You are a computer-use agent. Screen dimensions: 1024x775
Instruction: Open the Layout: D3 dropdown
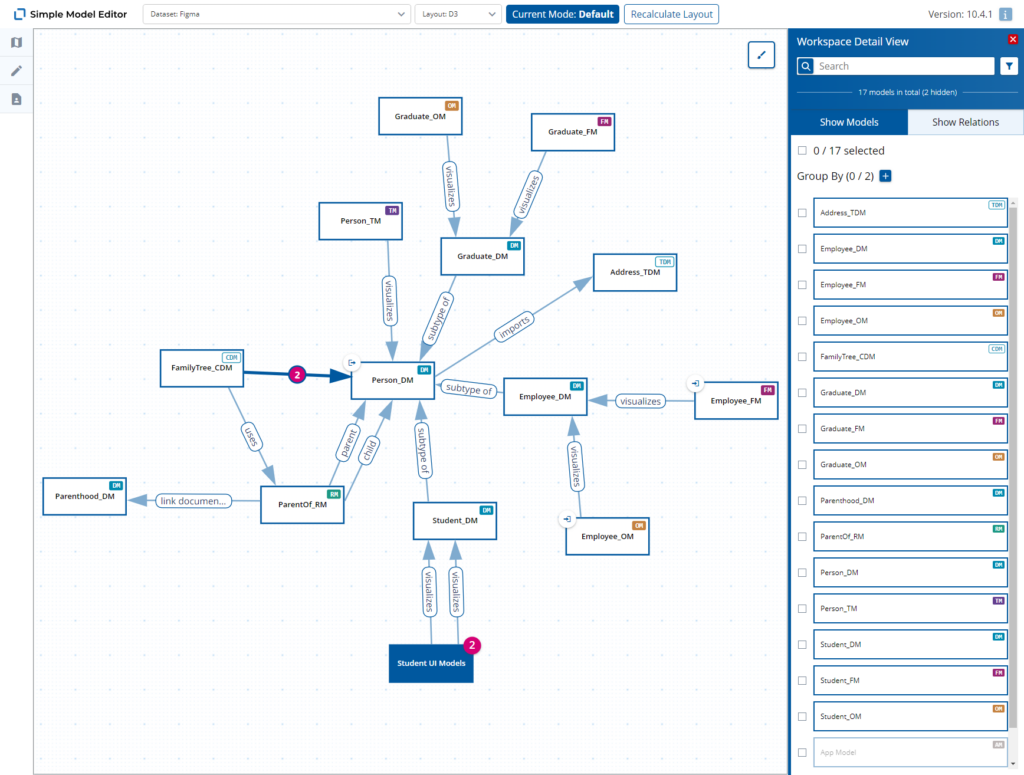pos(458,14)
